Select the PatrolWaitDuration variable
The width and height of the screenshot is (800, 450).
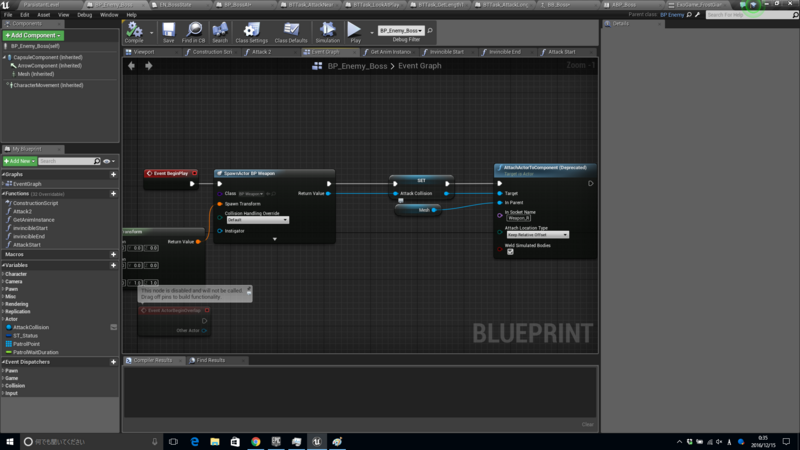coord(36,352)
